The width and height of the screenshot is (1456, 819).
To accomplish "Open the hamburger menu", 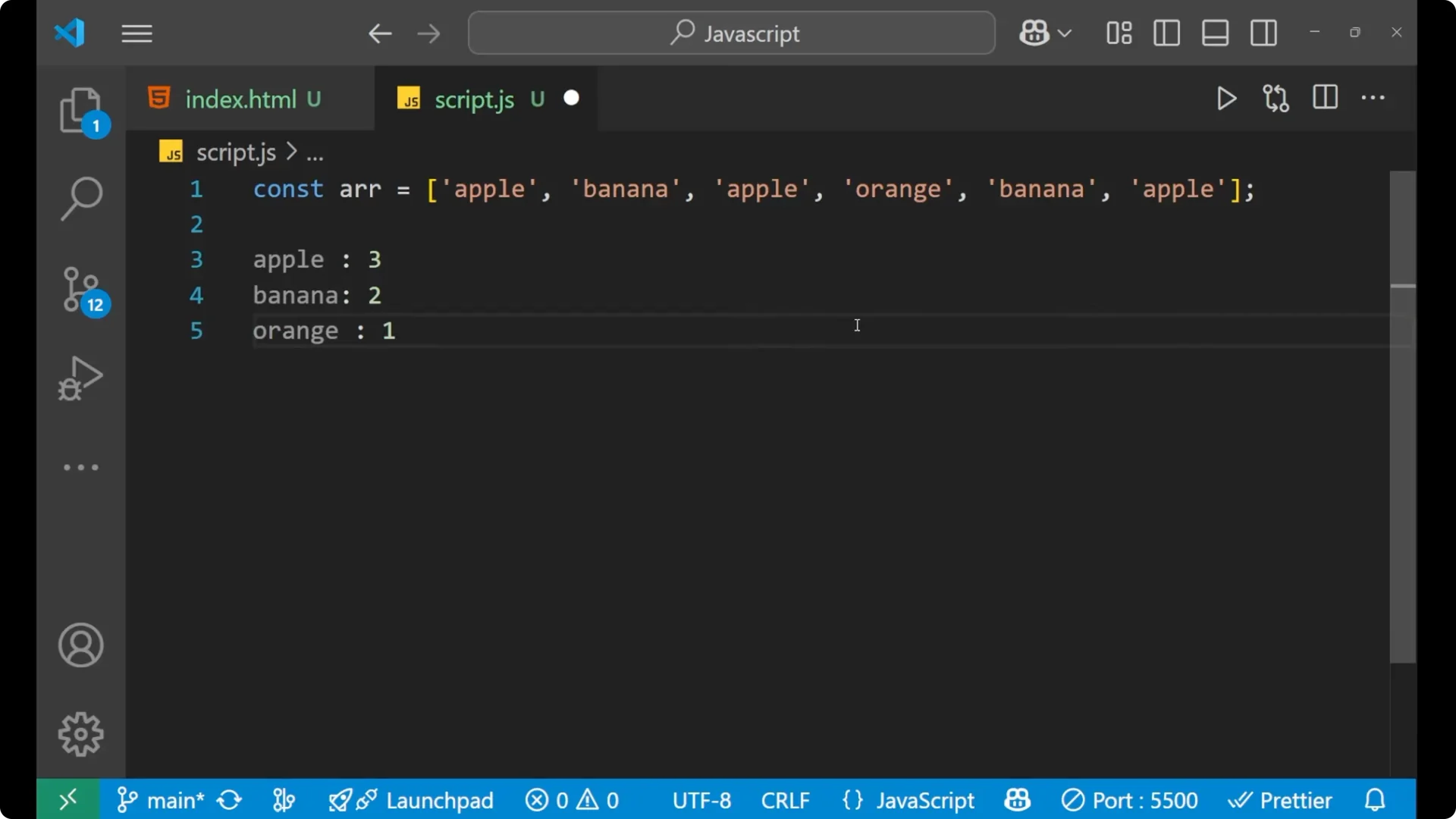I will tap(136, 33).
